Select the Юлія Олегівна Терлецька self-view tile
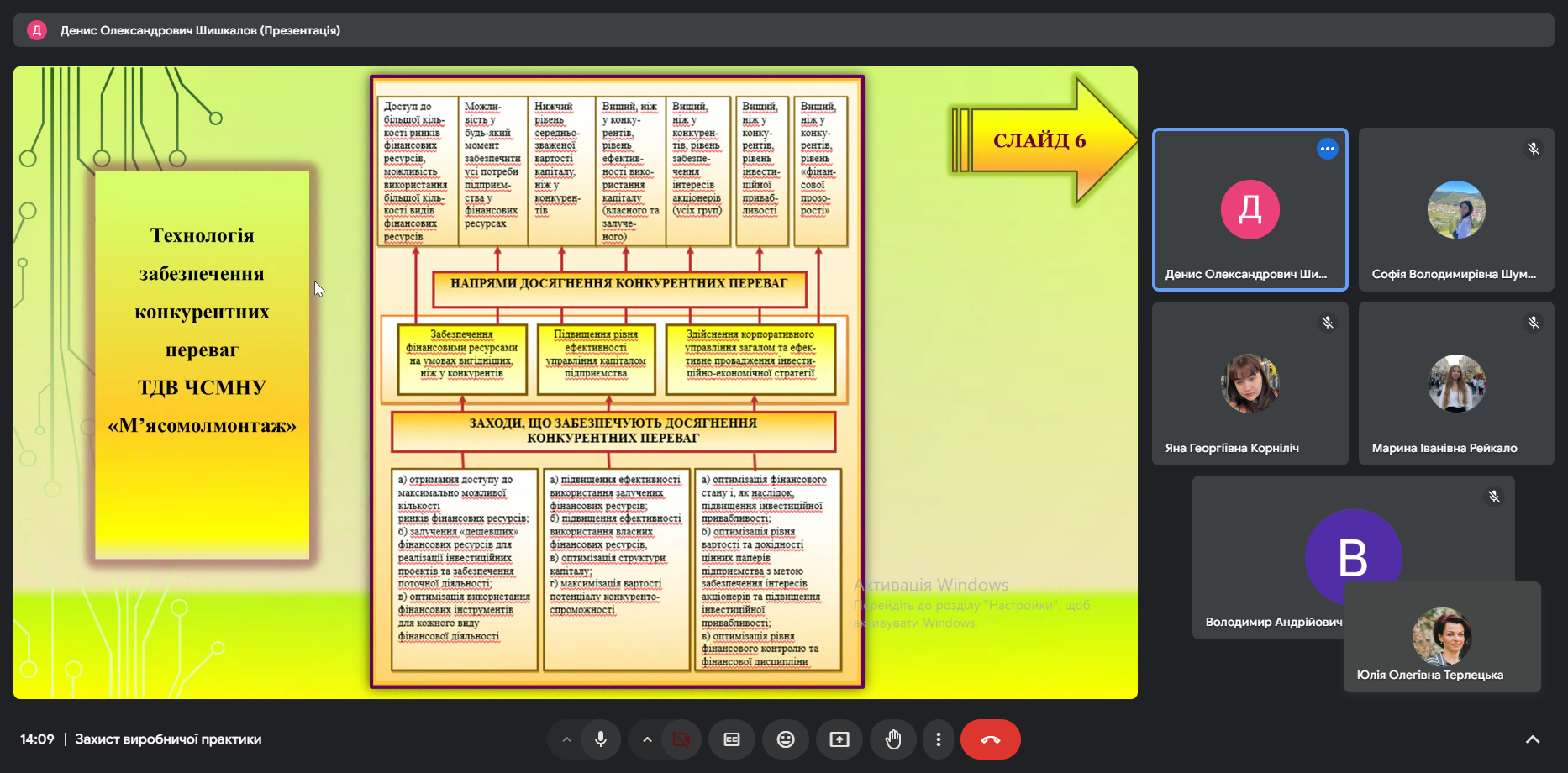The image size is (1568, 773). pyautogui.click(x=1442, y=637)
